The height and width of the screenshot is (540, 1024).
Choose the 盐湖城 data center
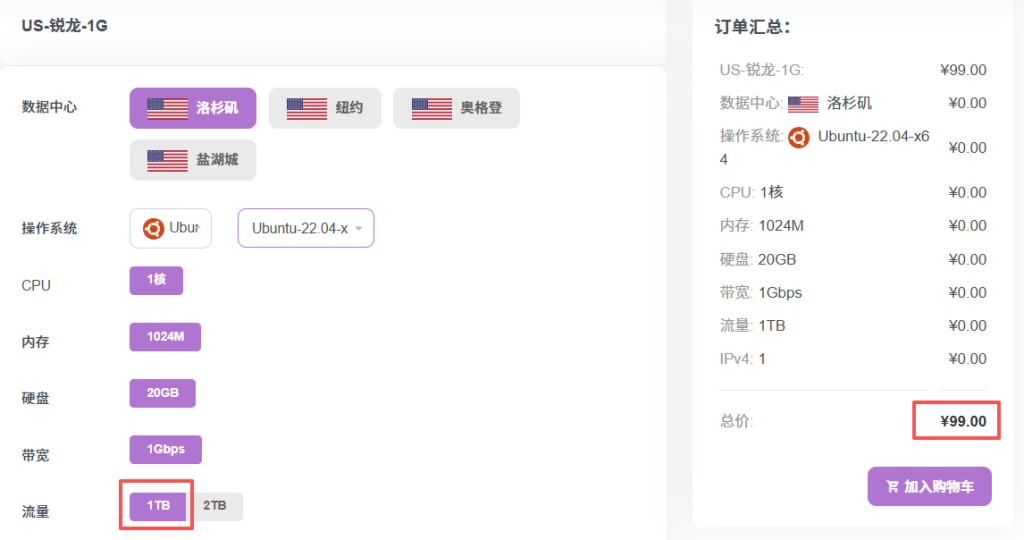pyautogui.click(x=192, y=160)
